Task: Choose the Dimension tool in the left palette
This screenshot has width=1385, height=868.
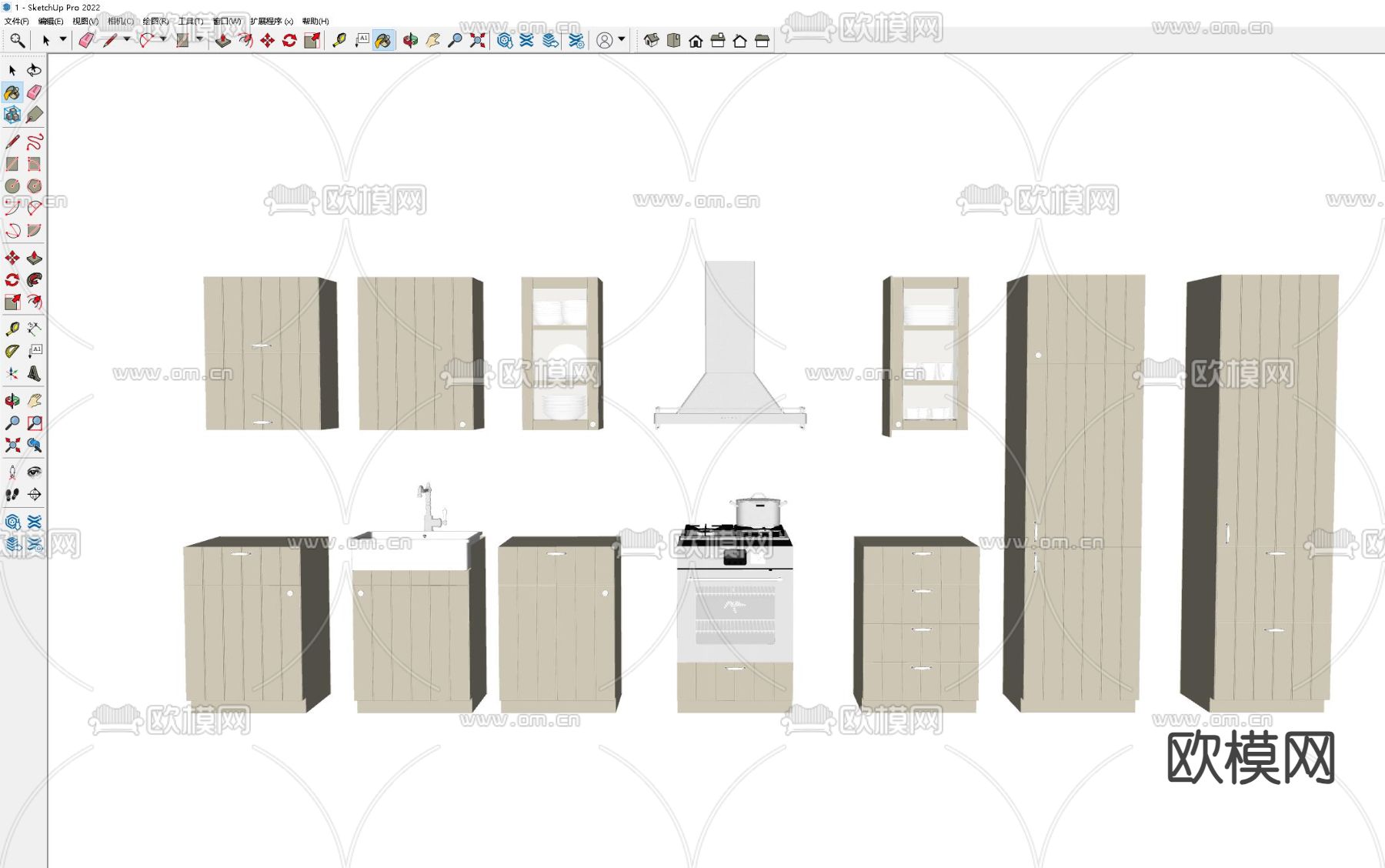Action: coord(34,329)
